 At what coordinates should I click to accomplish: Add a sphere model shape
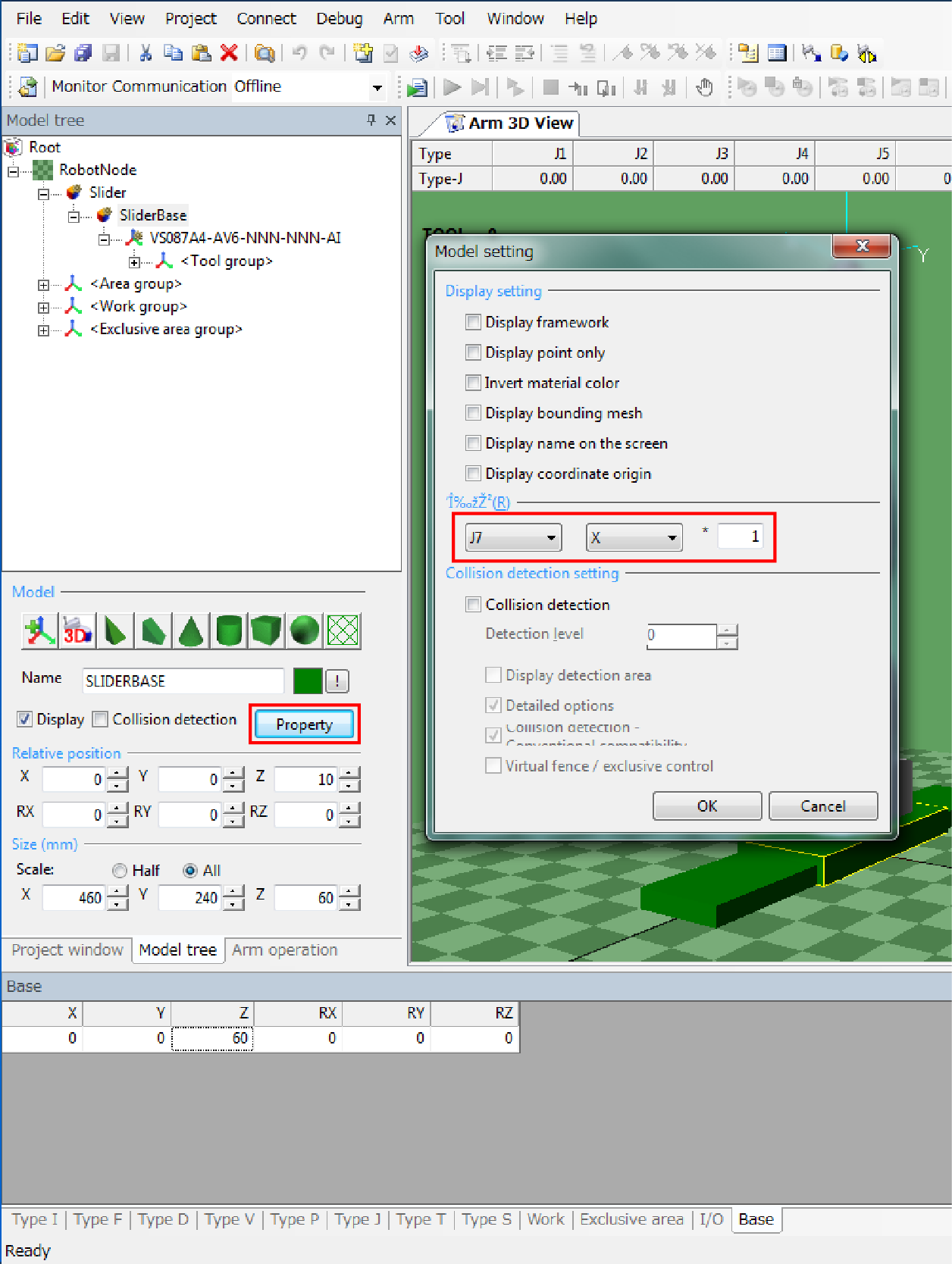point(305,630)
